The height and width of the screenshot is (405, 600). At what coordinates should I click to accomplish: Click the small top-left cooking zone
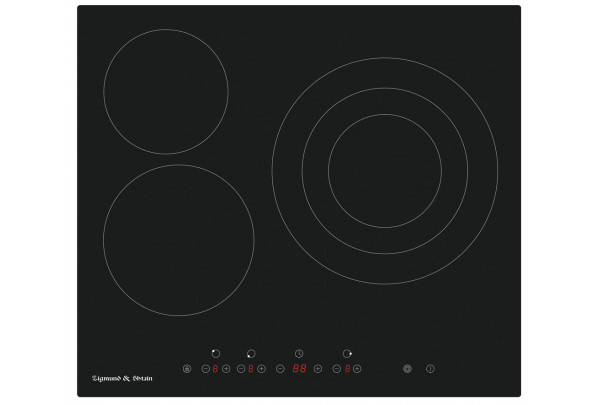click(166, 92)
